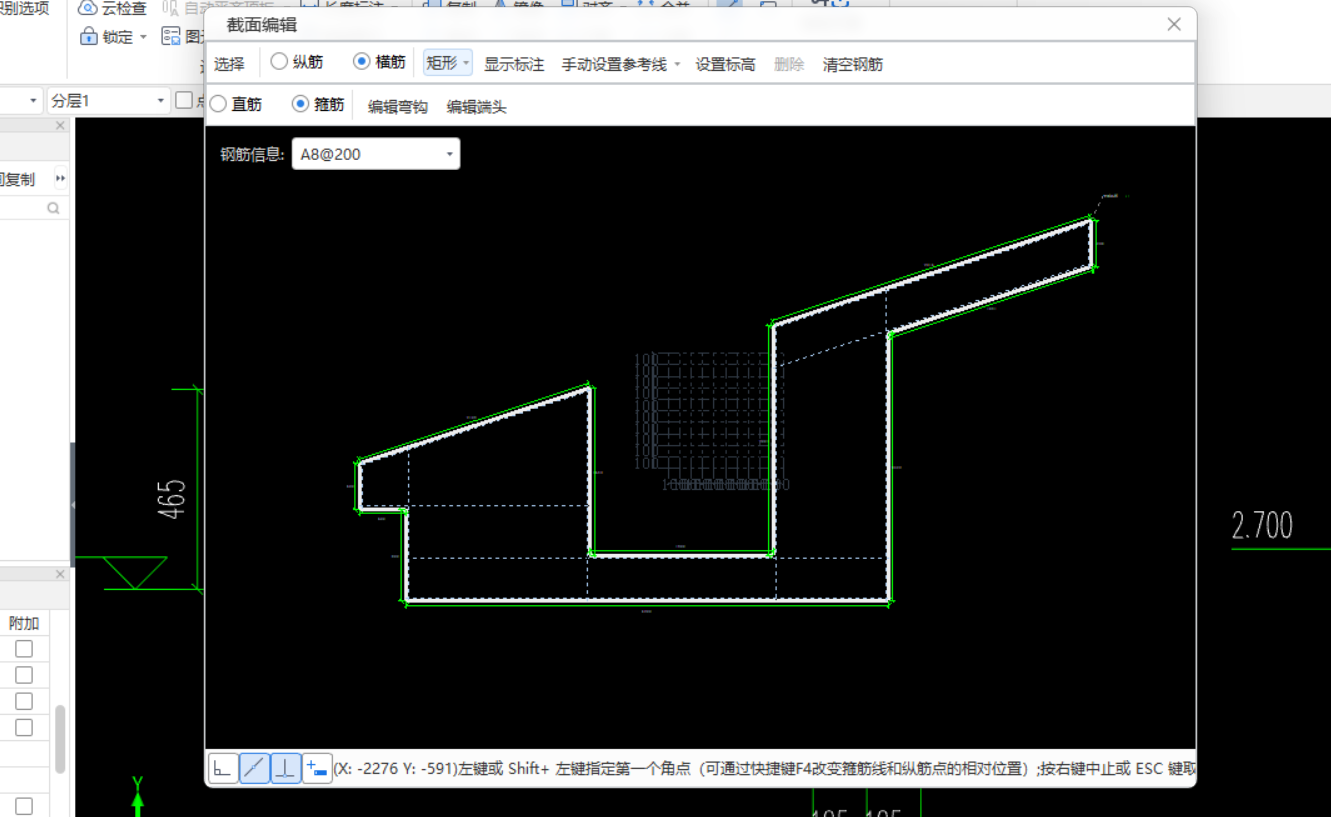The height and width of the screenshot is (817, 1331).
Task: Expand the » overflow beside 复制
Action: click(60, 179)
